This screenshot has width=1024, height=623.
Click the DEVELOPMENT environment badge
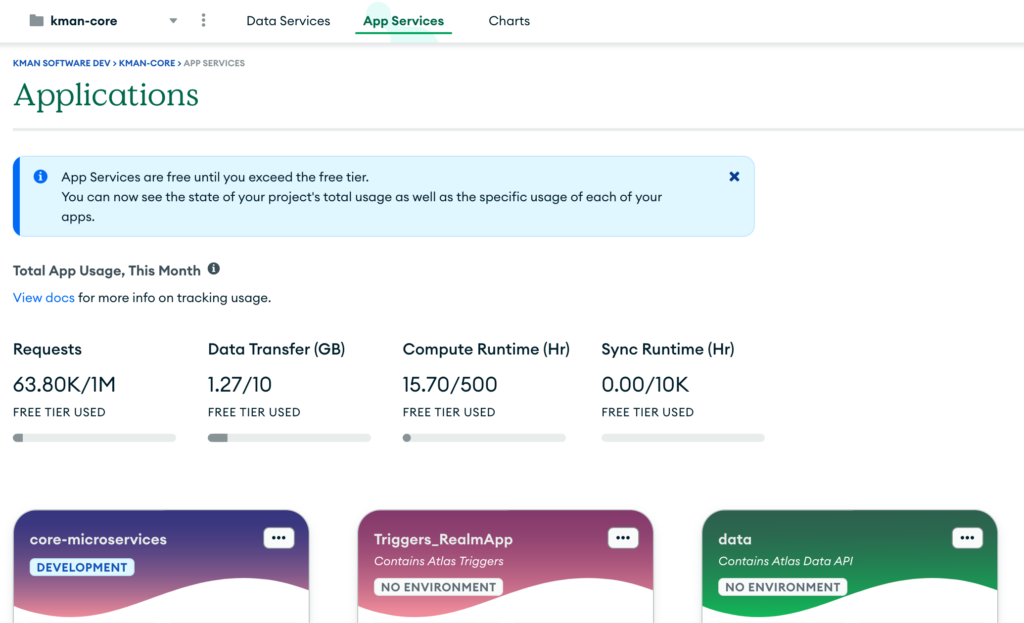click(x=82, y=567)
